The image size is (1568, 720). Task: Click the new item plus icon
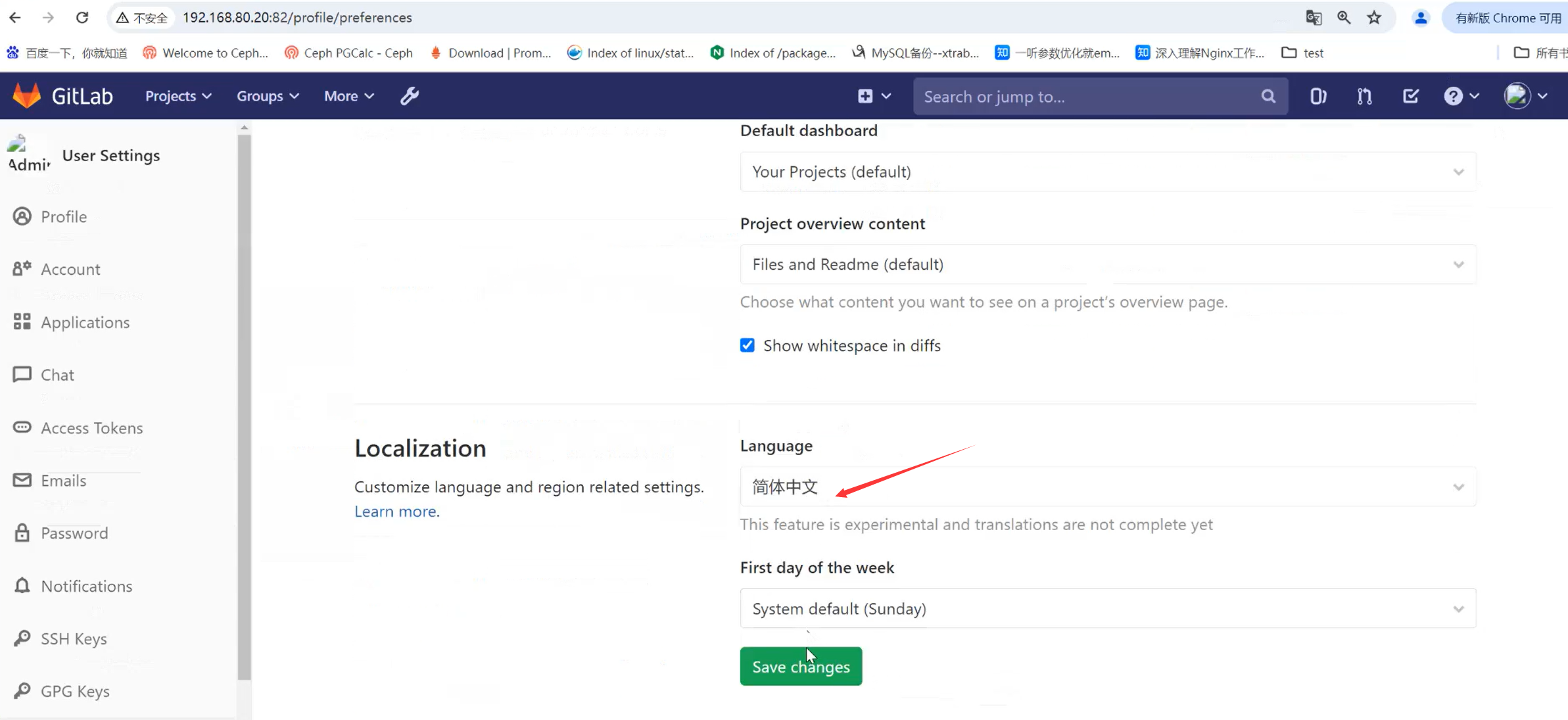point(866,96)
